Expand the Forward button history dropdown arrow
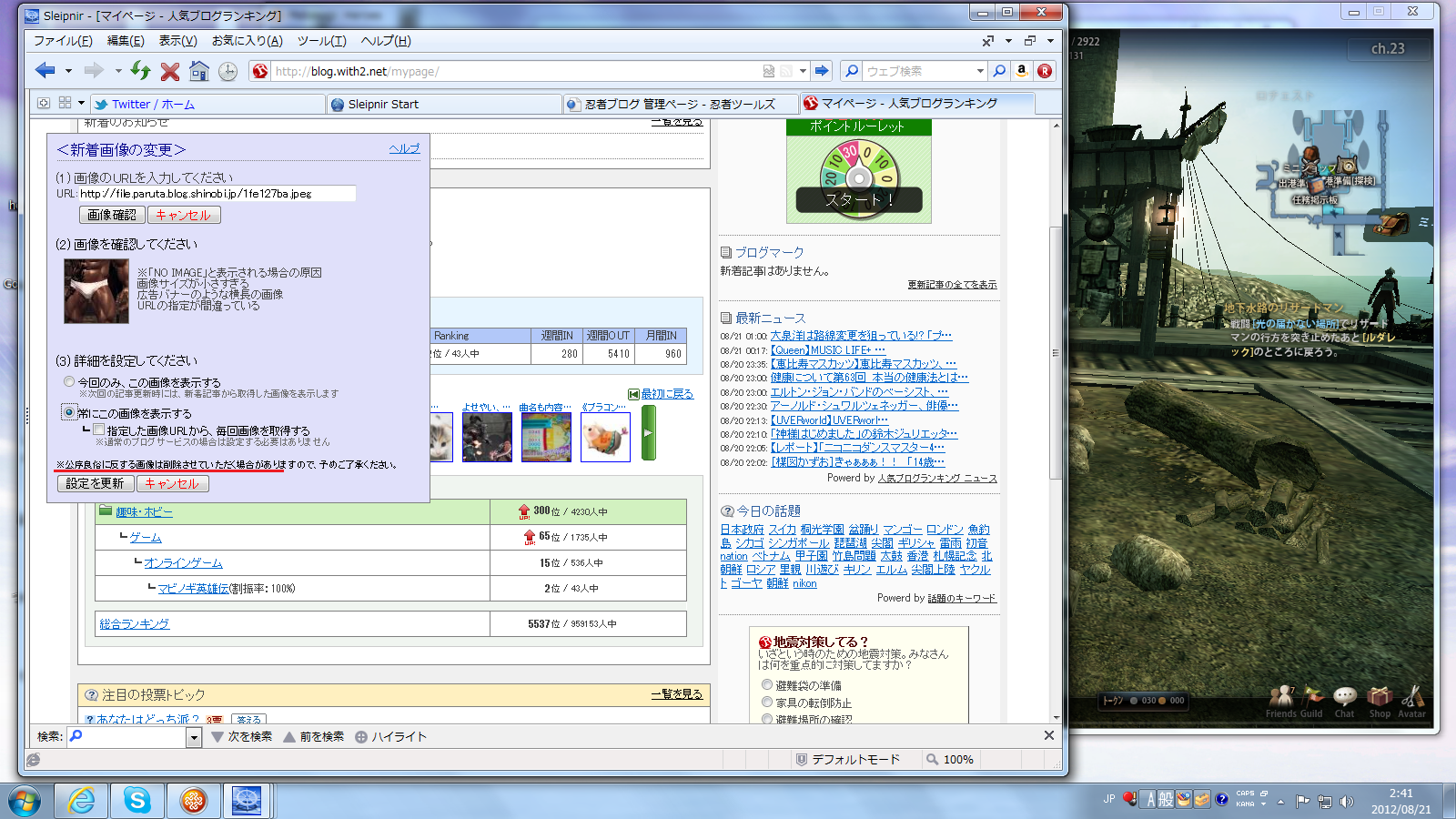 pyautogui.click(x=118, y=71)
